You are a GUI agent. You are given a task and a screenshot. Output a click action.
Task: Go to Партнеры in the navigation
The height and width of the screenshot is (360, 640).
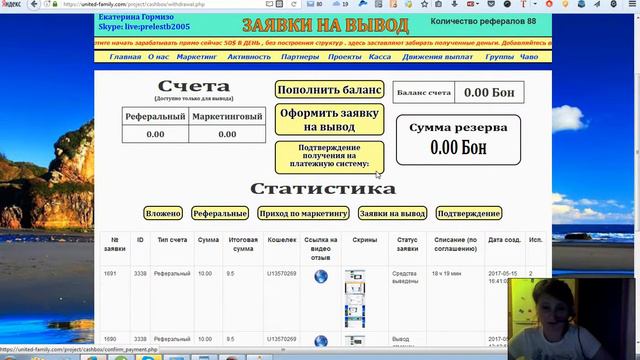point(300,57)
